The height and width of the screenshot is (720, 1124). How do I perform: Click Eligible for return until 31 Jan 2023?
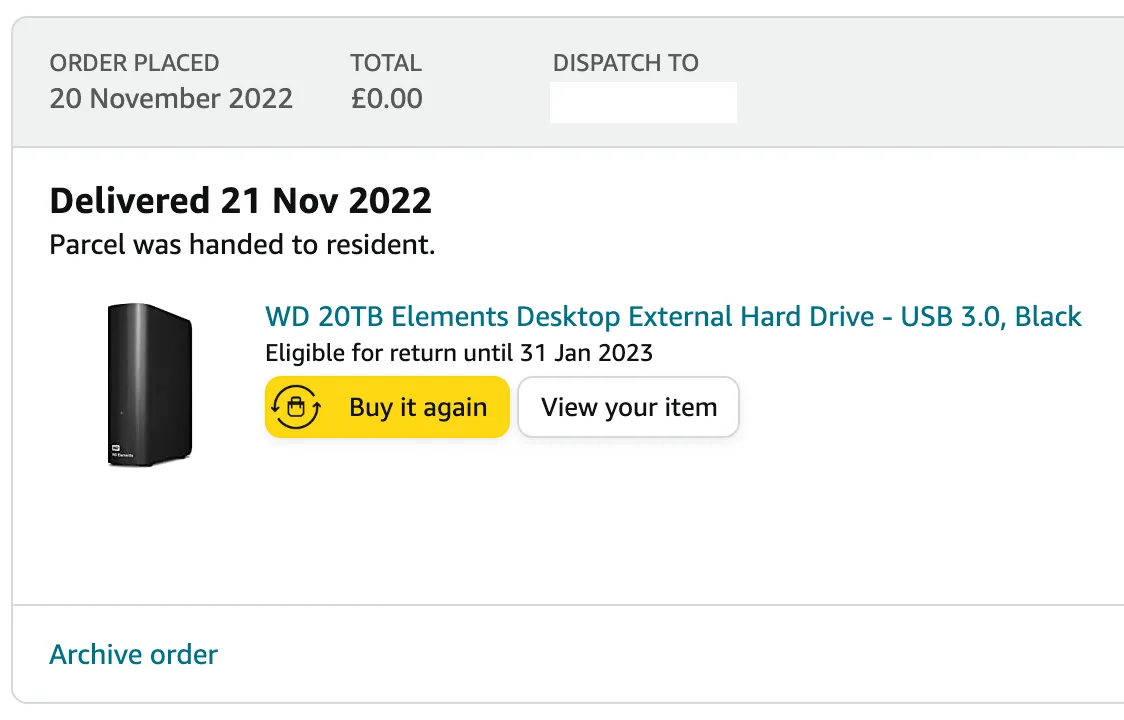pos(458,352)
